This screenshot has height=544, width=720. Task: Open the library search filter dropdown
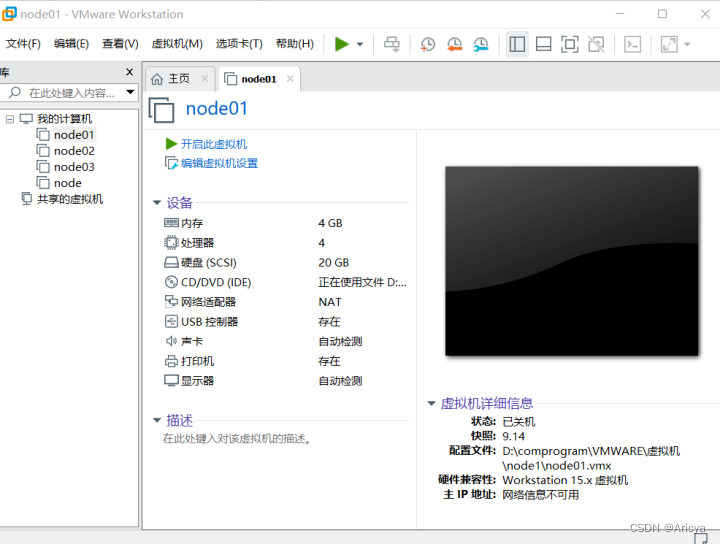(x=130, y=92)
